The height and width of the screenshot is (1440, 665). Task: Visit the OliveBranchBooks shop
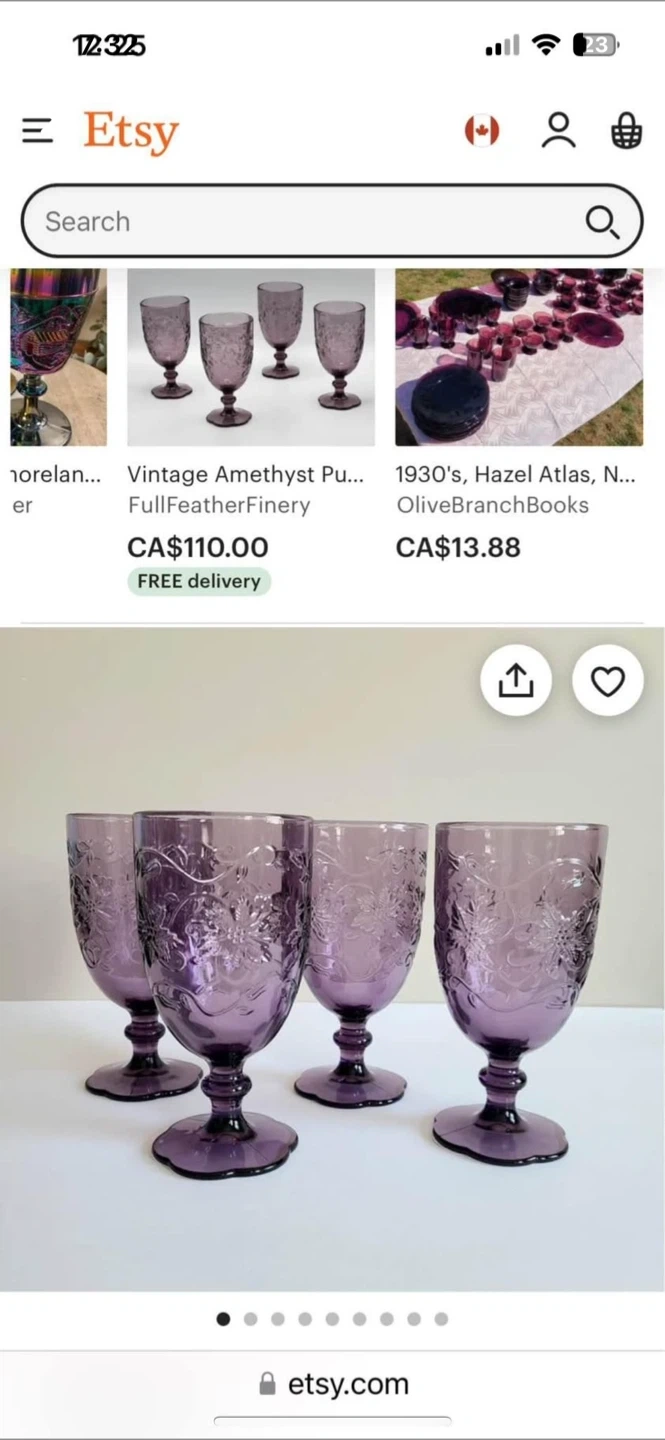click(x=493, y=505)
